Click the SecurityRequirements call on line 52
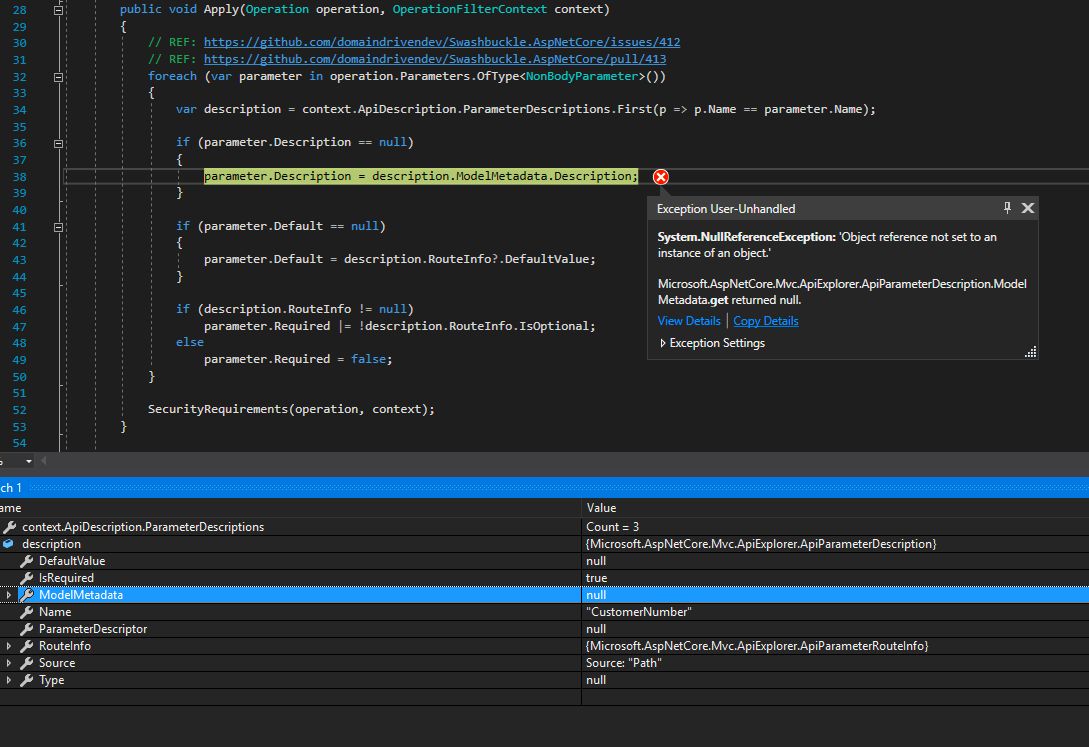 [x=291, y=409]
